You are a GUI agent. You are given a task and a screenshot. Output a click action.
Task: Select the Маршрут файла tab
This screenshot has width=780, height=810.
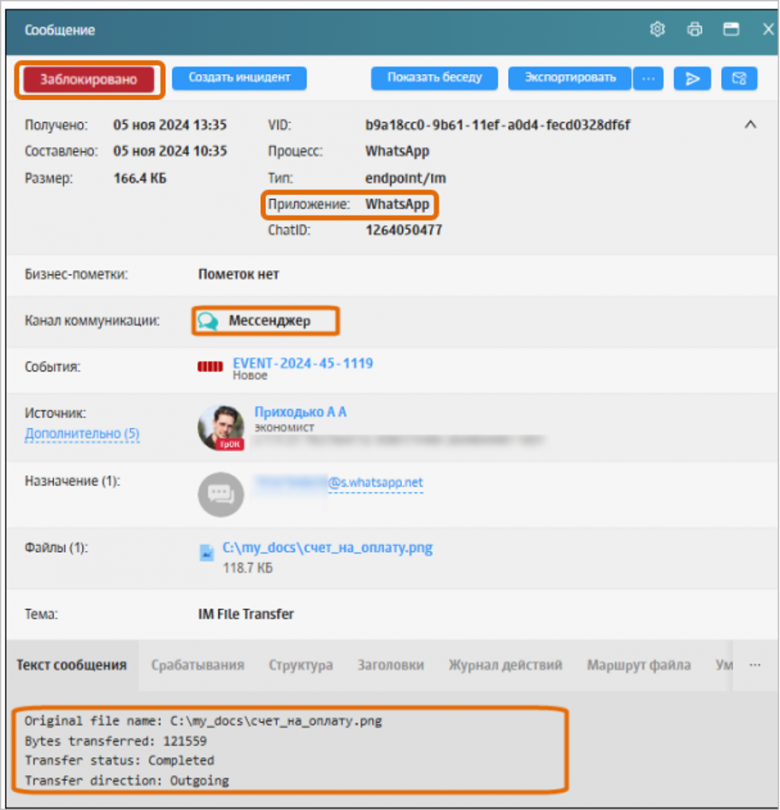pyautogui.click(x=638, y=665)
